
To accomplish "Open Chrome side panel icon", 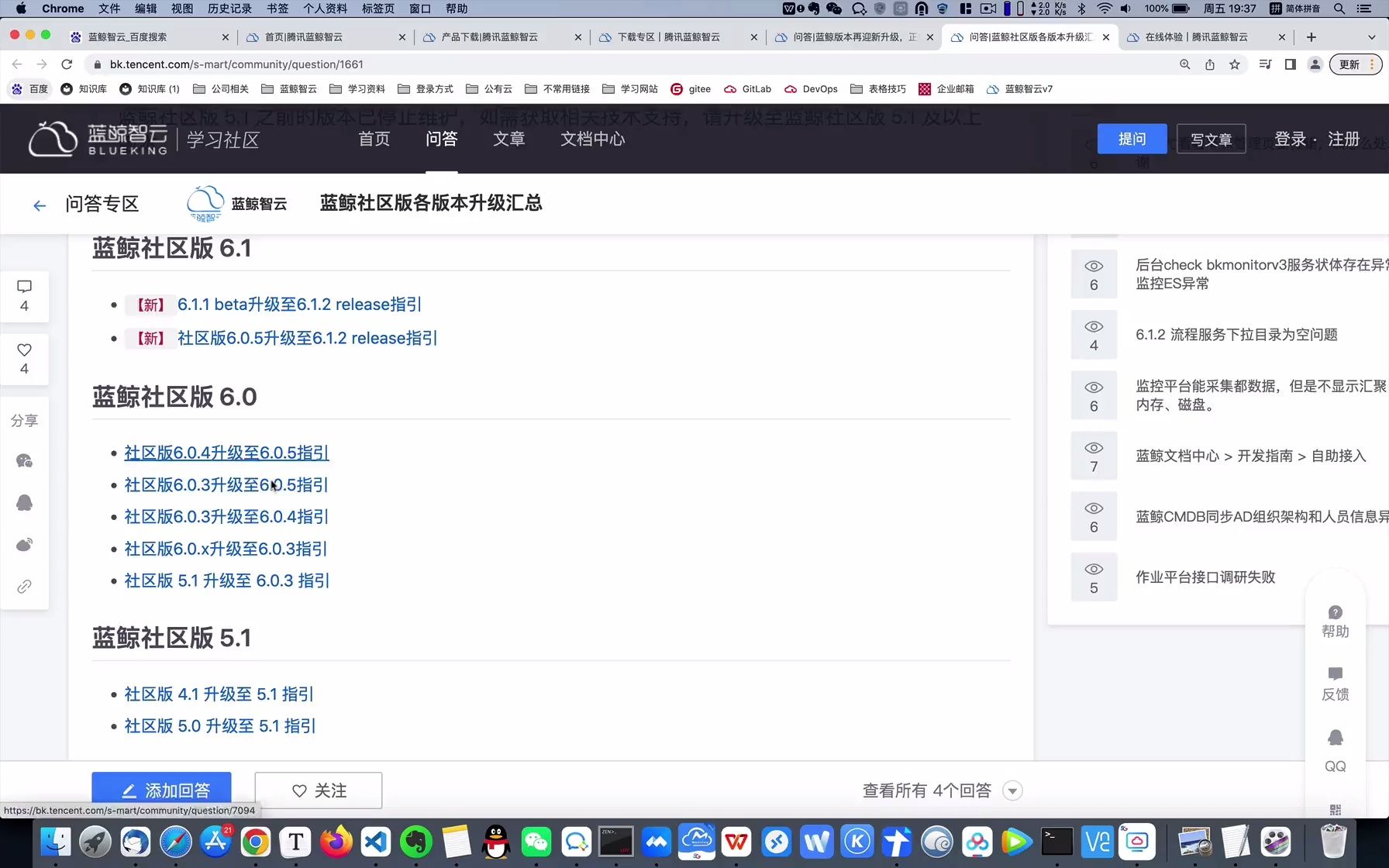I will tap(1291, 64).
